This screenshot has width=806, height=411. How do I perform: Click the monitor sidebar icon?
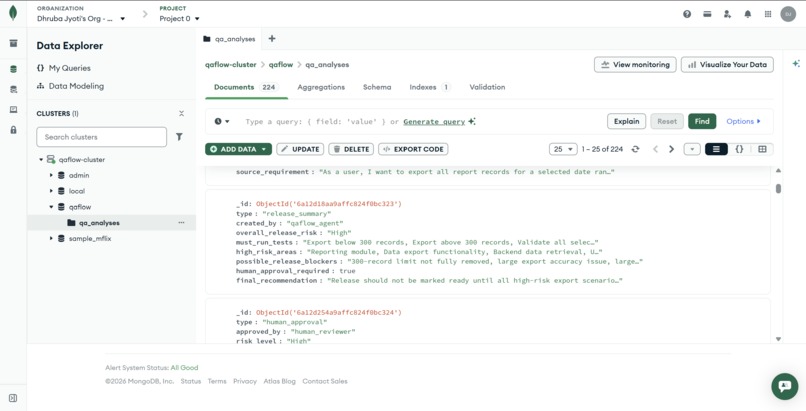click(x=13, y=109)
